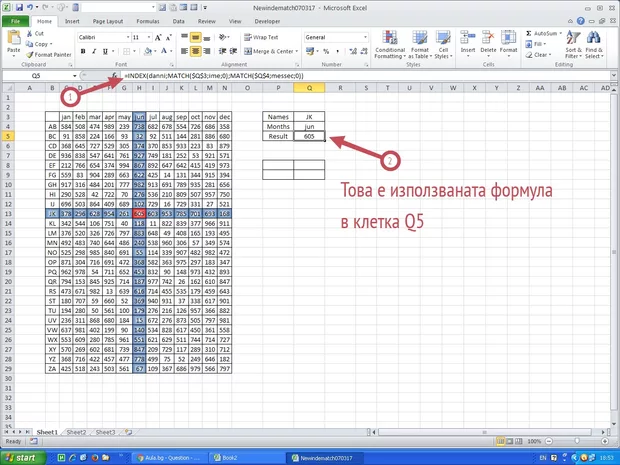The height and width of the screenshot is (465, 620).
Task: Toggle Bold formatting
Action: tap(83, 51)
